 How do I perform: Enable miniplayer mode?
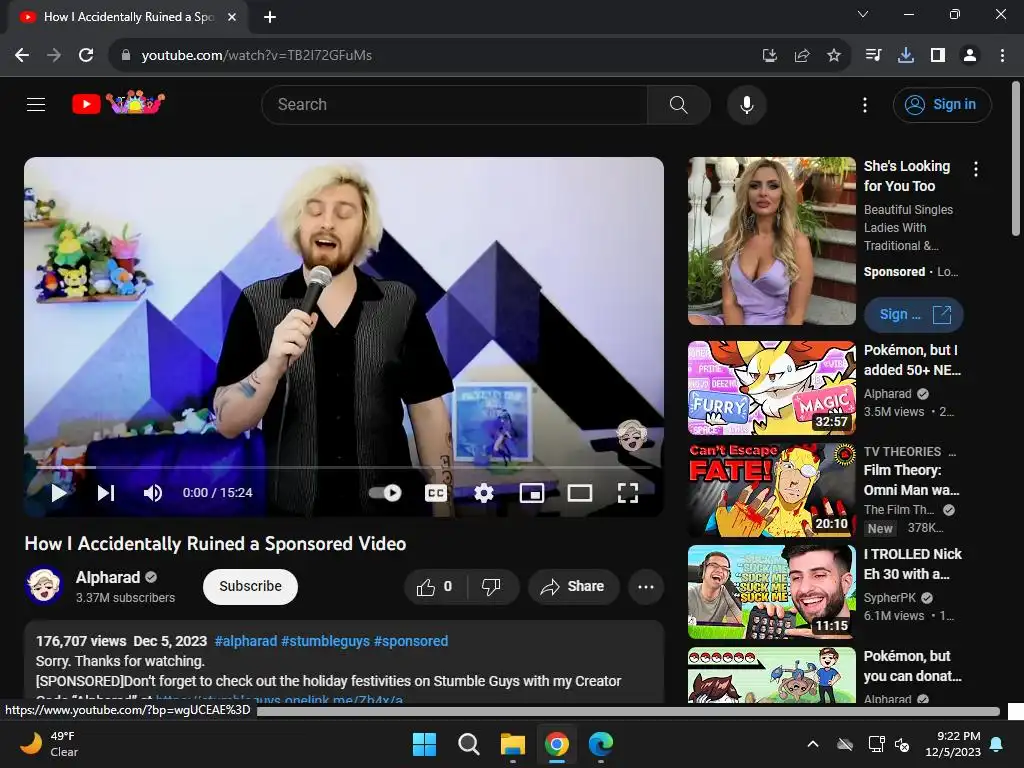pyautogui.click(x=532, y=493)
